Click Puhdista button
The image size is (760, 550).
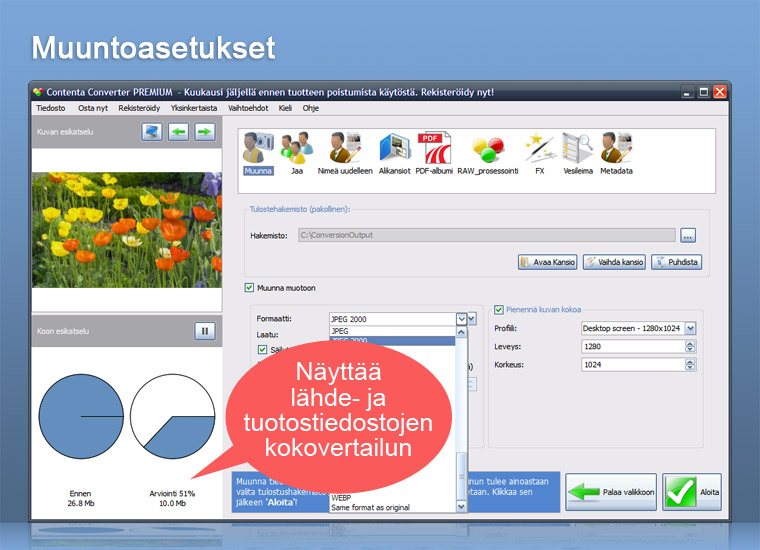(676, 262)
